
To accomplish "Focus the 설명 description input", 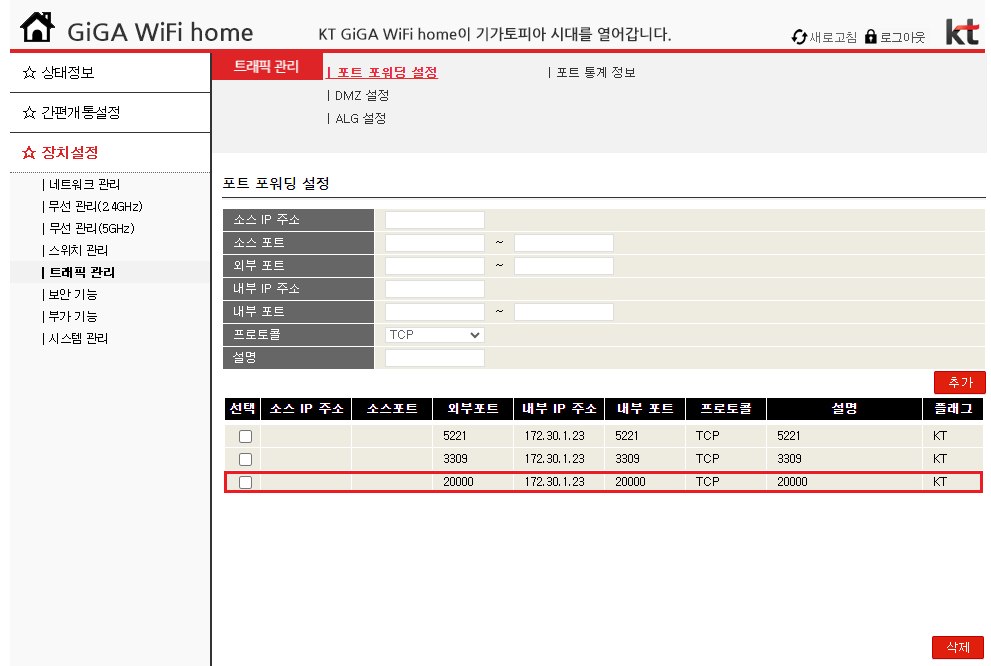I will pyautogui.click(x=435, y=358).
